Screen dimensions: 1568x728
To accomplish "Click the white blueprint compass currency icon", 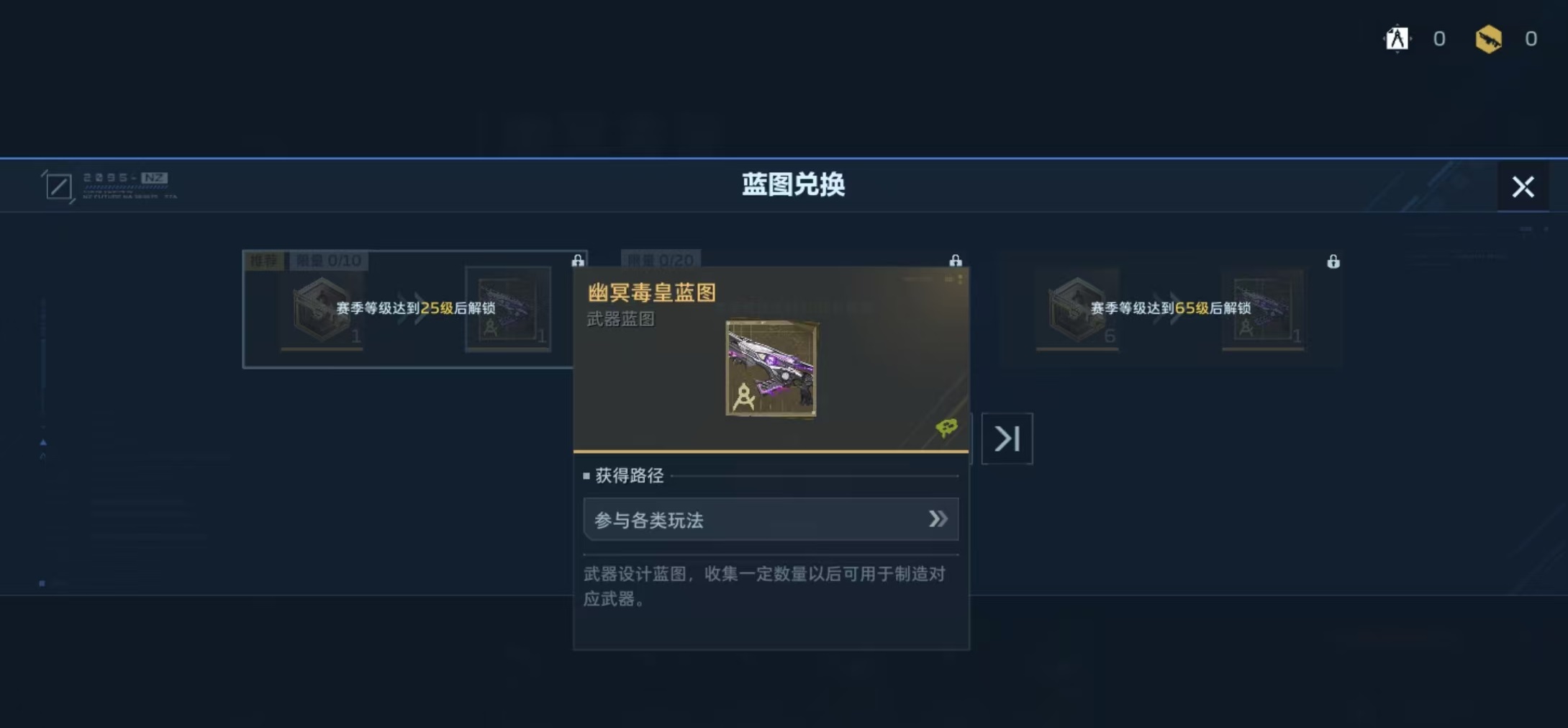I will click(1397, 39).
